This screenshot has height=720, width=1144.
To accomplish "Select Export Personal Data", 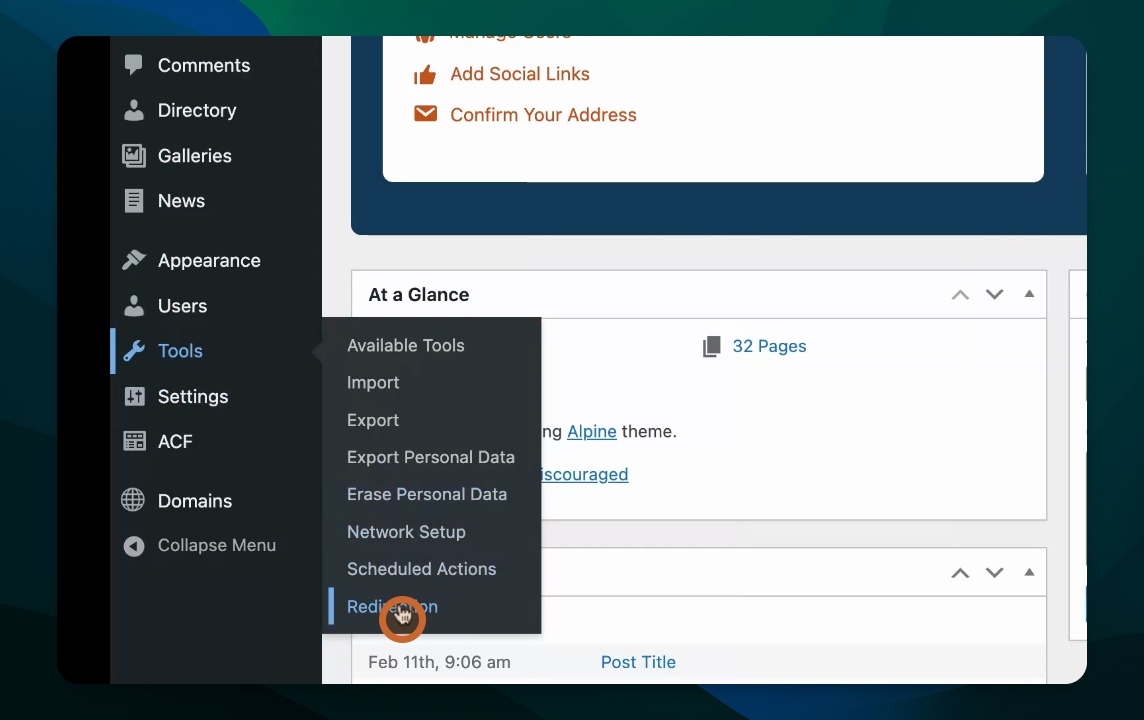I will click(x=430, y=457).
